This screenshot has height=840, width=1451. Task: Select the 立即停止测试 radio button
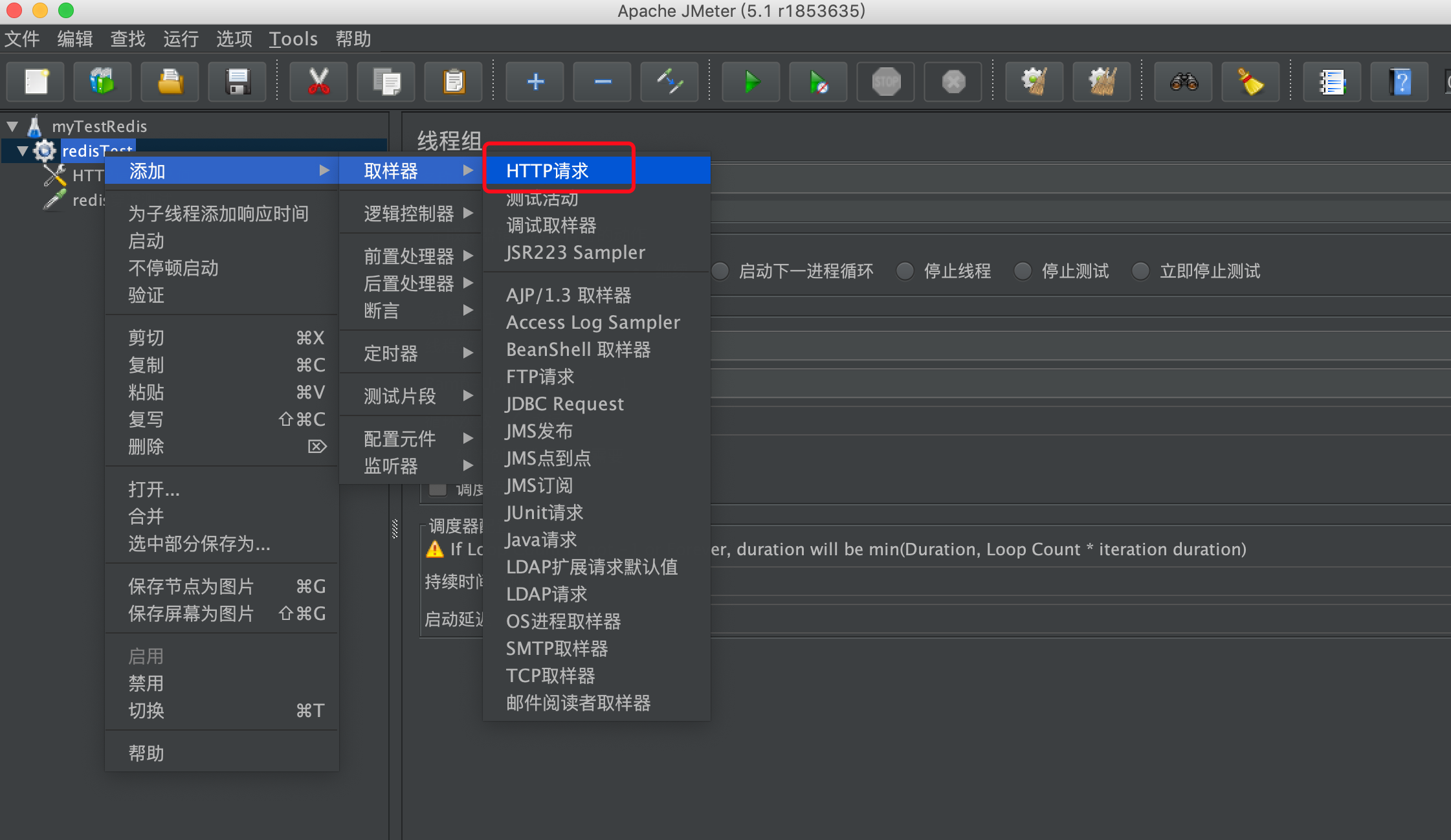[1140, 271]
